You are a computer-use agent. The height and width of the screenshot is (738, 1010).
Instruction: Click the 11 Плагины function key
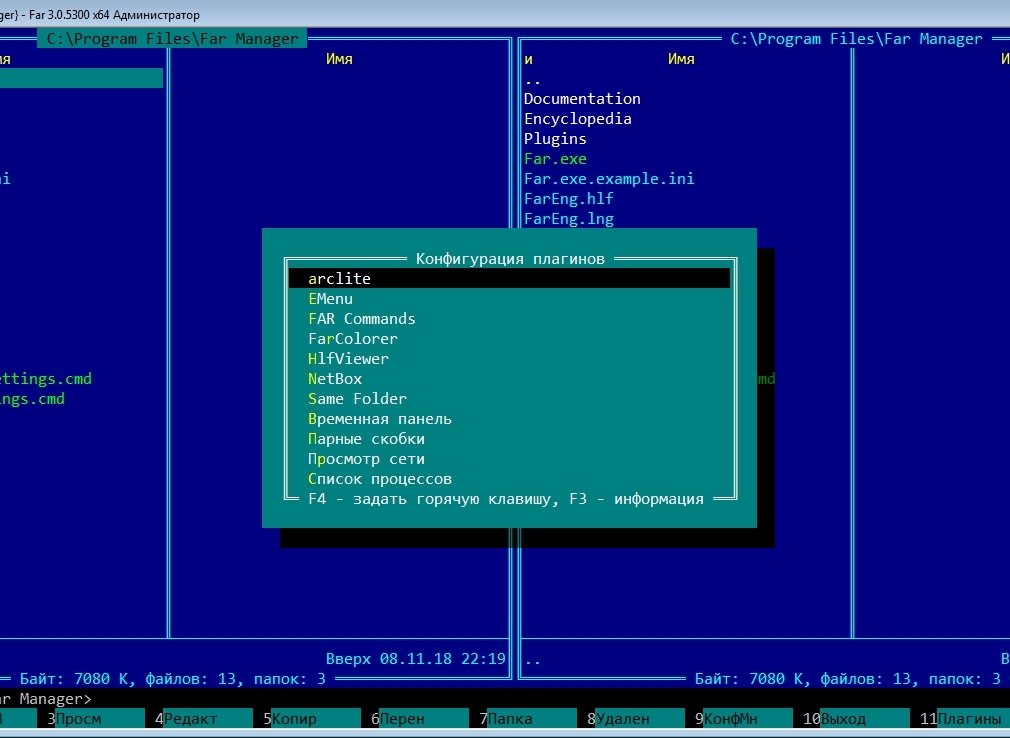coord(964,718)
